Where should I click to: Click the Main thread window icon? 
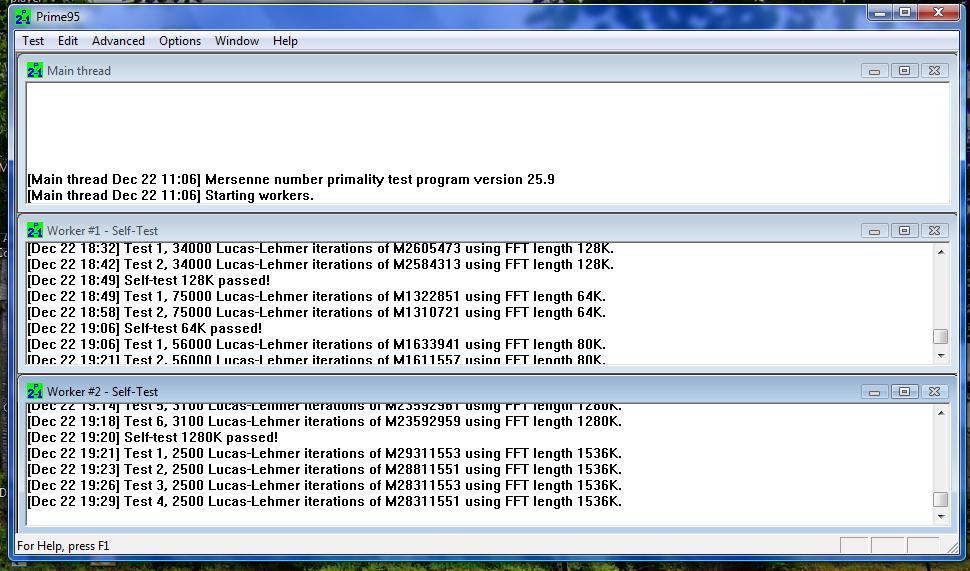pos(35,71)
